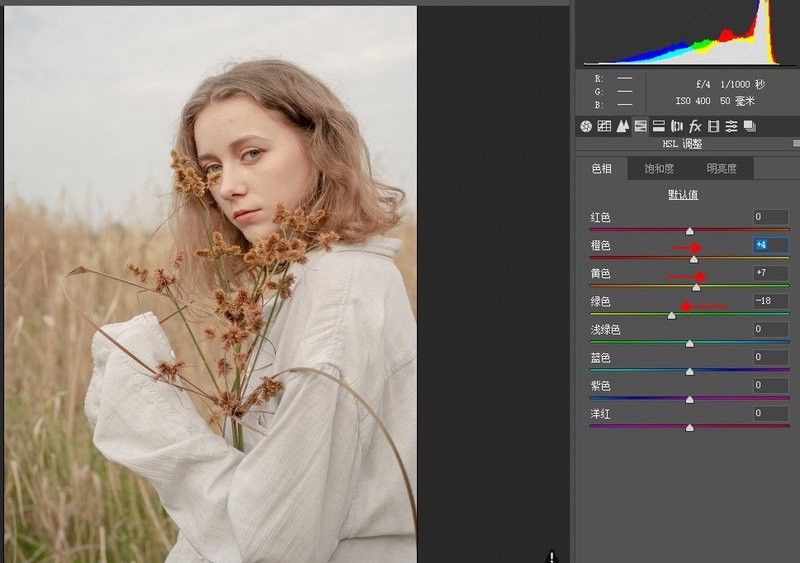Click the 红色 hue slider handle
800x563 pixels.
pyautogui.click(x=689, y=231)
